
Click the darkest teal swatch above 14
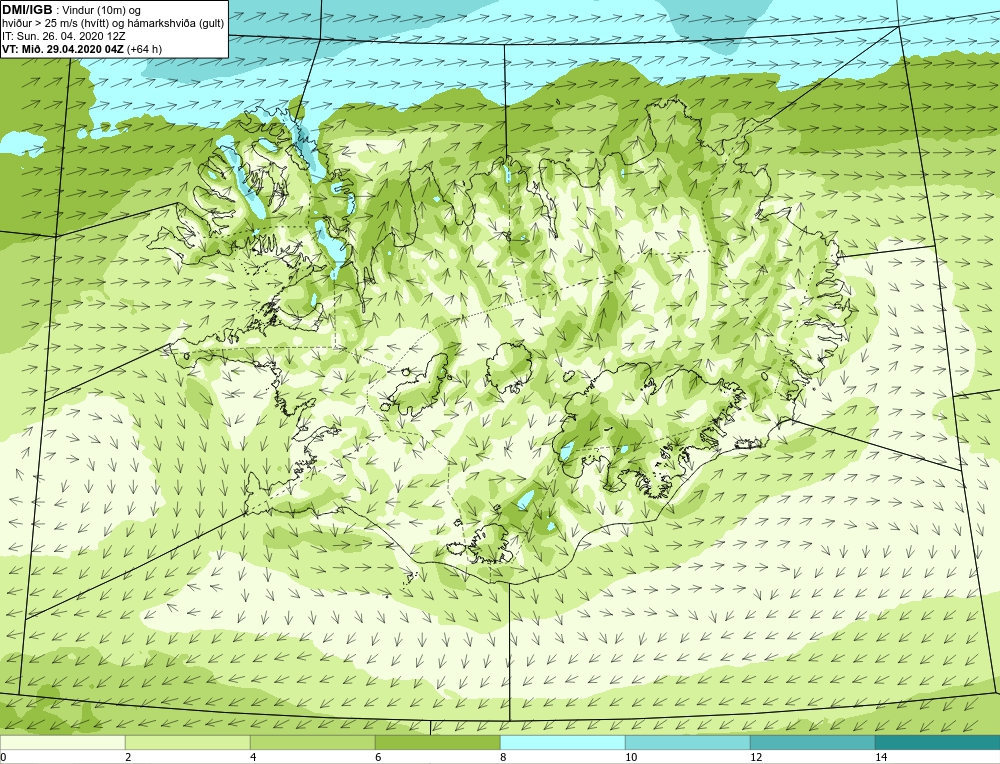938,743
